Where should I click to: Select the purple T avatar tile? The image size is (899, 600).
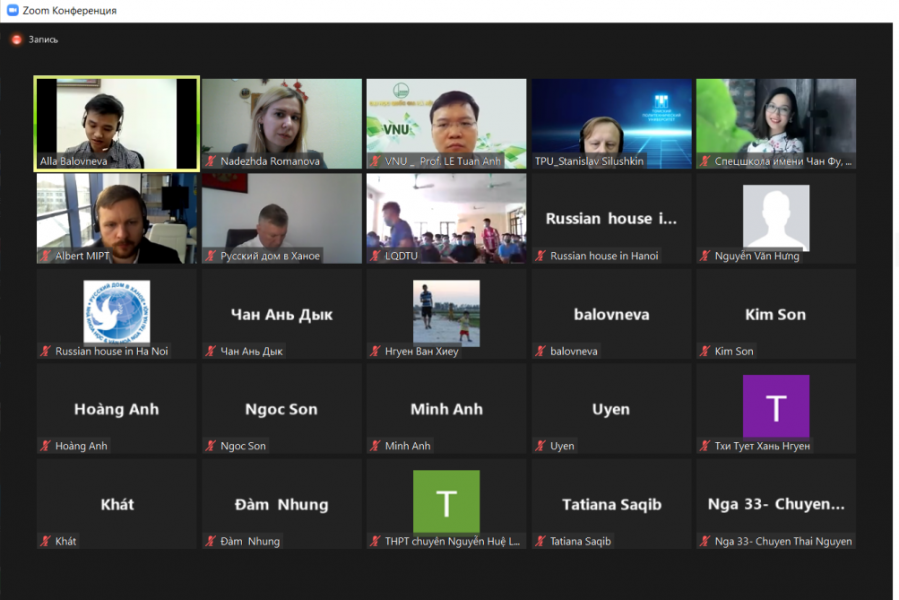(x=775, y=406)
